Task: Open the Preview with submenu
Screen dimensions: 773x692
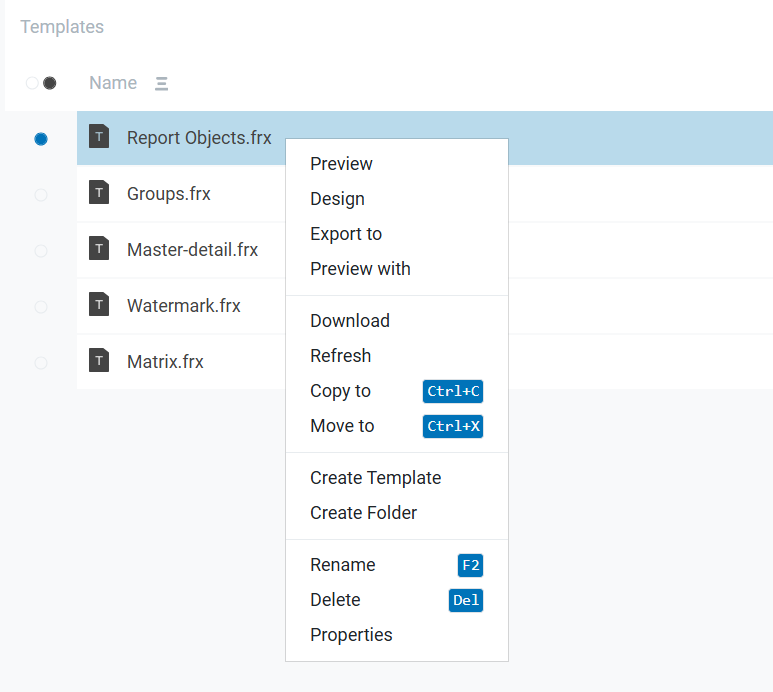Action: point(360,269)
